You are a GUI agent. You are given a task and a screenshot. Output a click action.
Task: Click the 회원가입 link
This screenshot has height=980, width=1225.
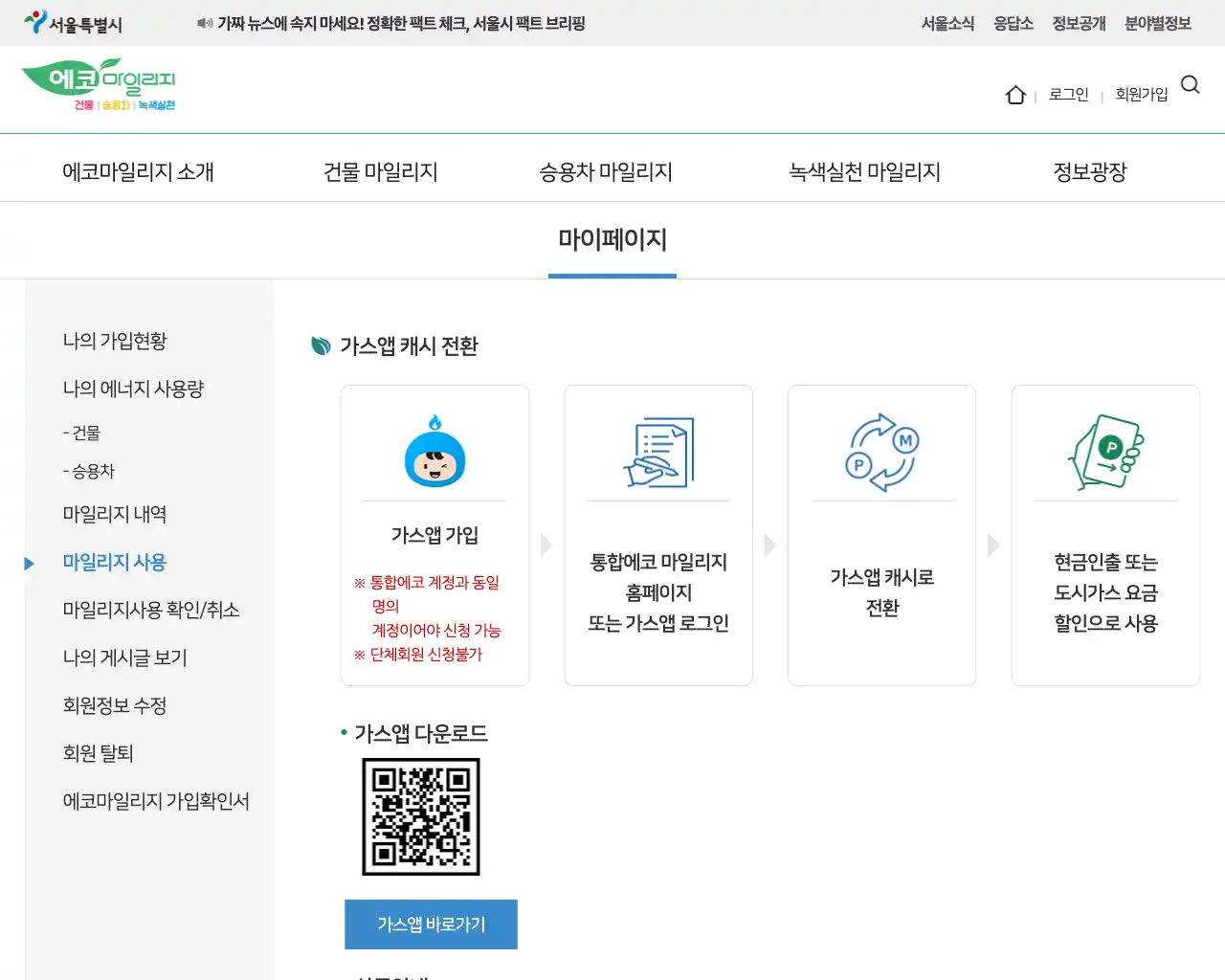pyautogui.click(x=1142, y=94)
